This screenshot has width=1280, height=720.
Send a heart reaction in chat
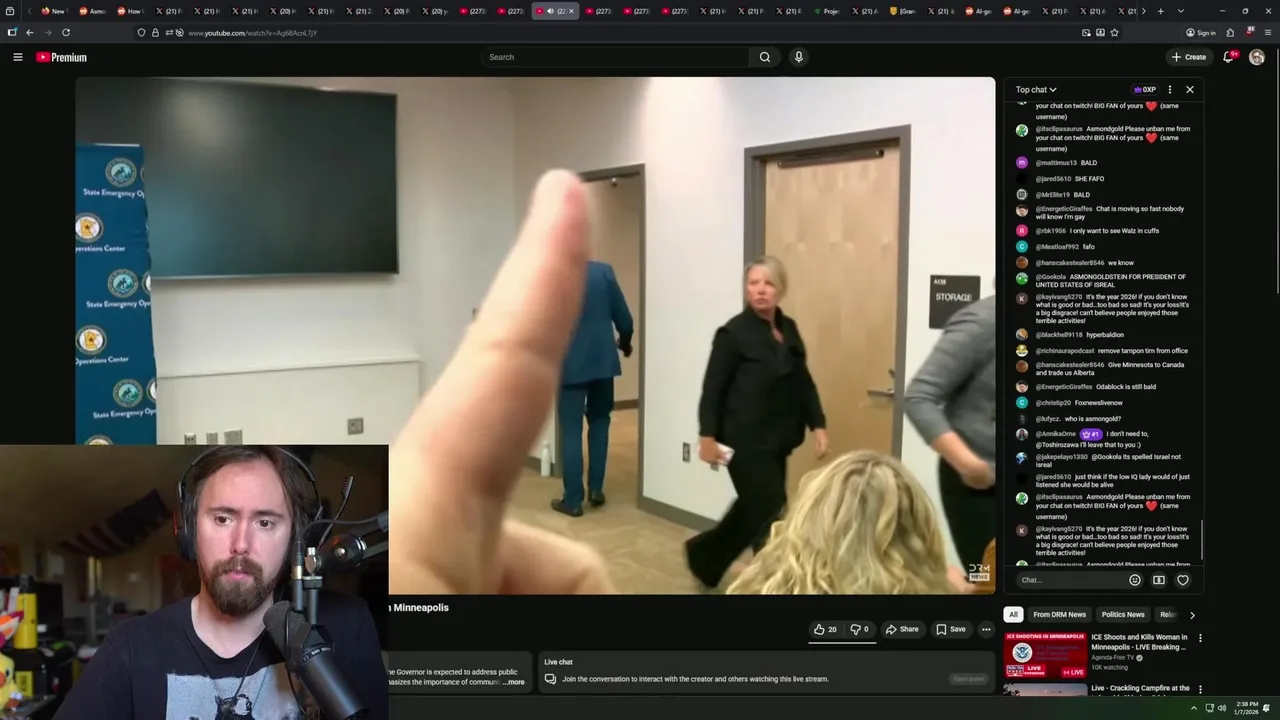(x=1183, y=580)
